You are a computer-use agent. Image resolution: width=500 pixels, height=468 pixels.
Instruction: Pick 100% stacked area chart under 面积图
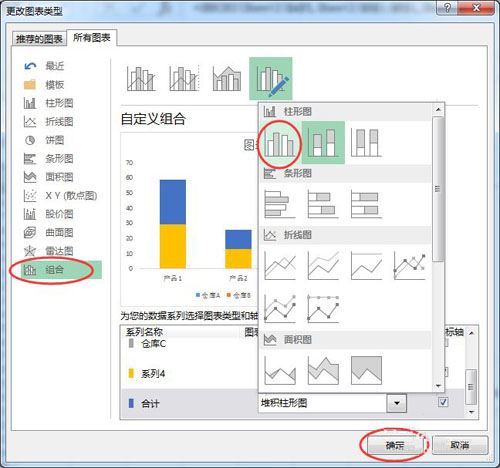pos(366,370)
